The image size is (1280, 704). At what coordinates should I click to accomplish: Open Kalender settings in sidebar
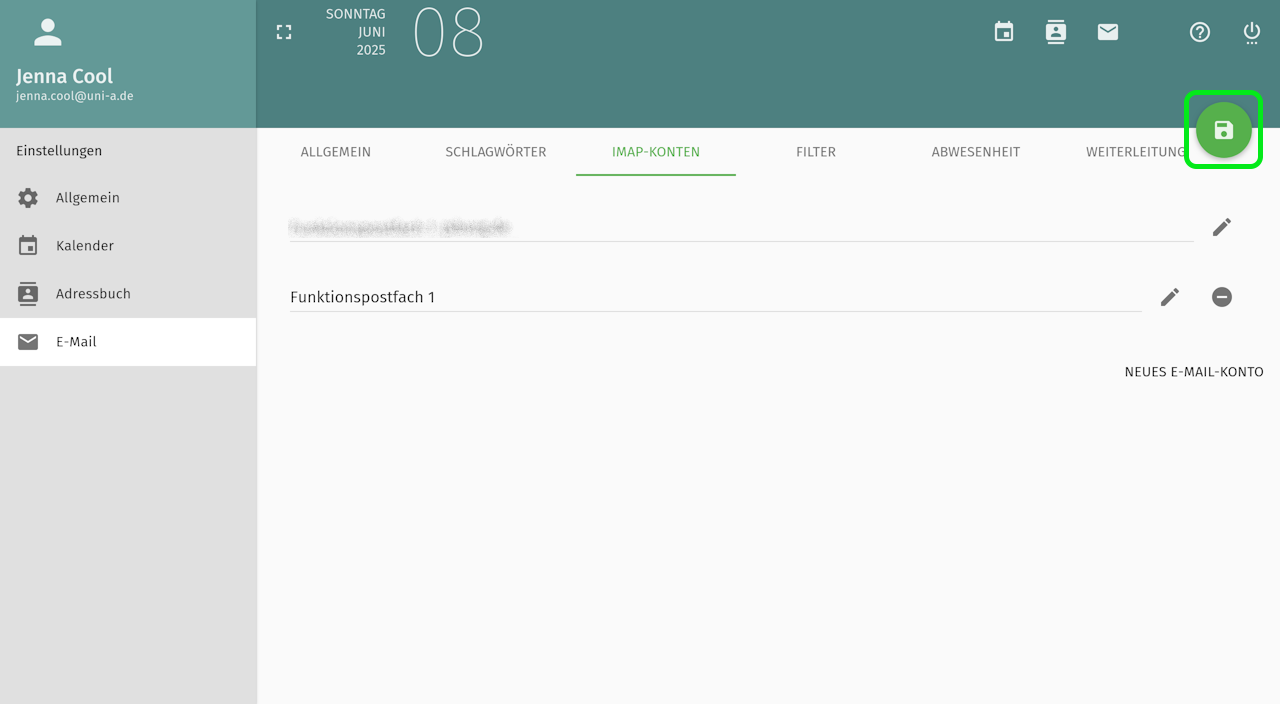pyautogui.click(x=85, y=246)
